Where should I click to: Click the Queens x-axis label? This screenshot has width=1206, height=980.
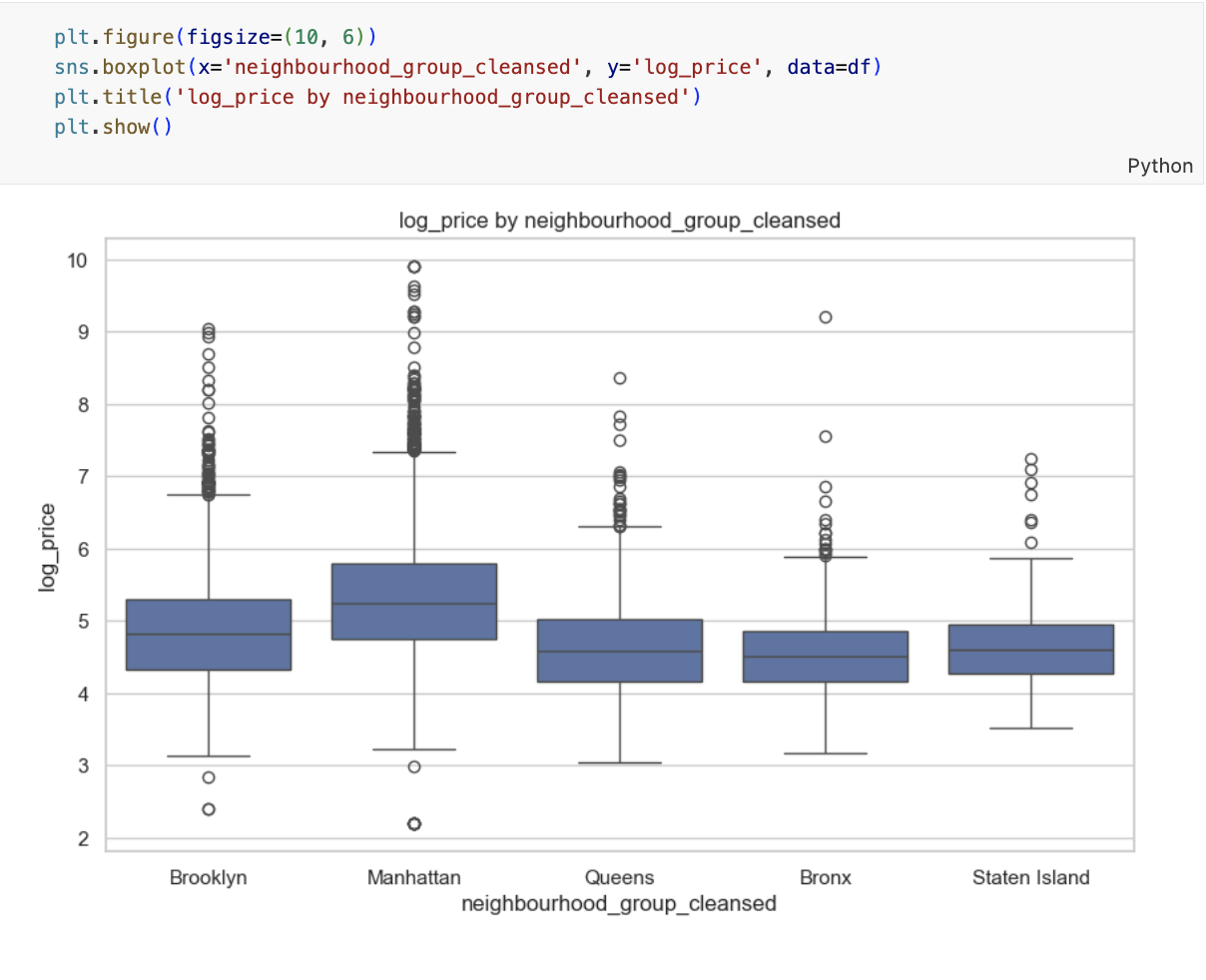(619, 877)
